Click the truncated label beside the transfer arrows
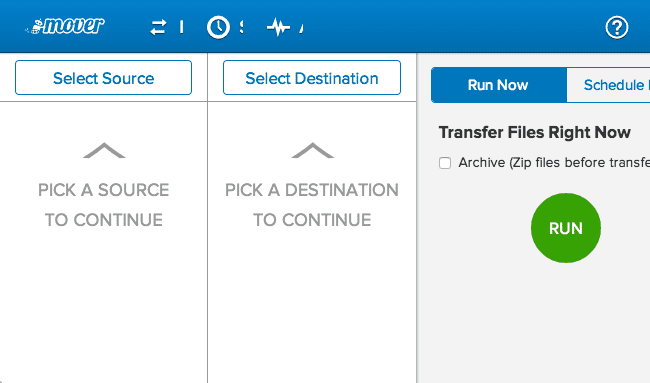This screenshot has width=650, height=383. click(182, 27)
